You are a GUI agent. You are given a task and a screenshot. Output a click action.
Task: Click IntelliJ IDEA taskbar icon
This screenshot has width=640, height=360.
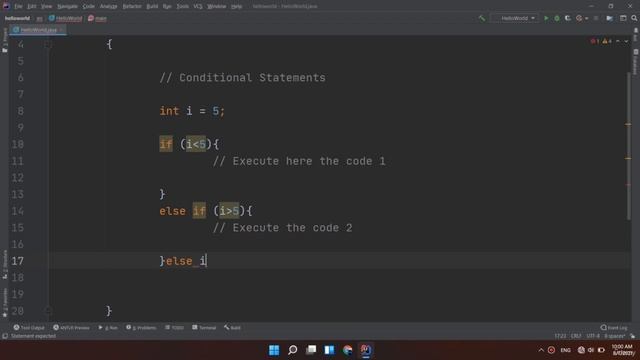tap(366, 350)
